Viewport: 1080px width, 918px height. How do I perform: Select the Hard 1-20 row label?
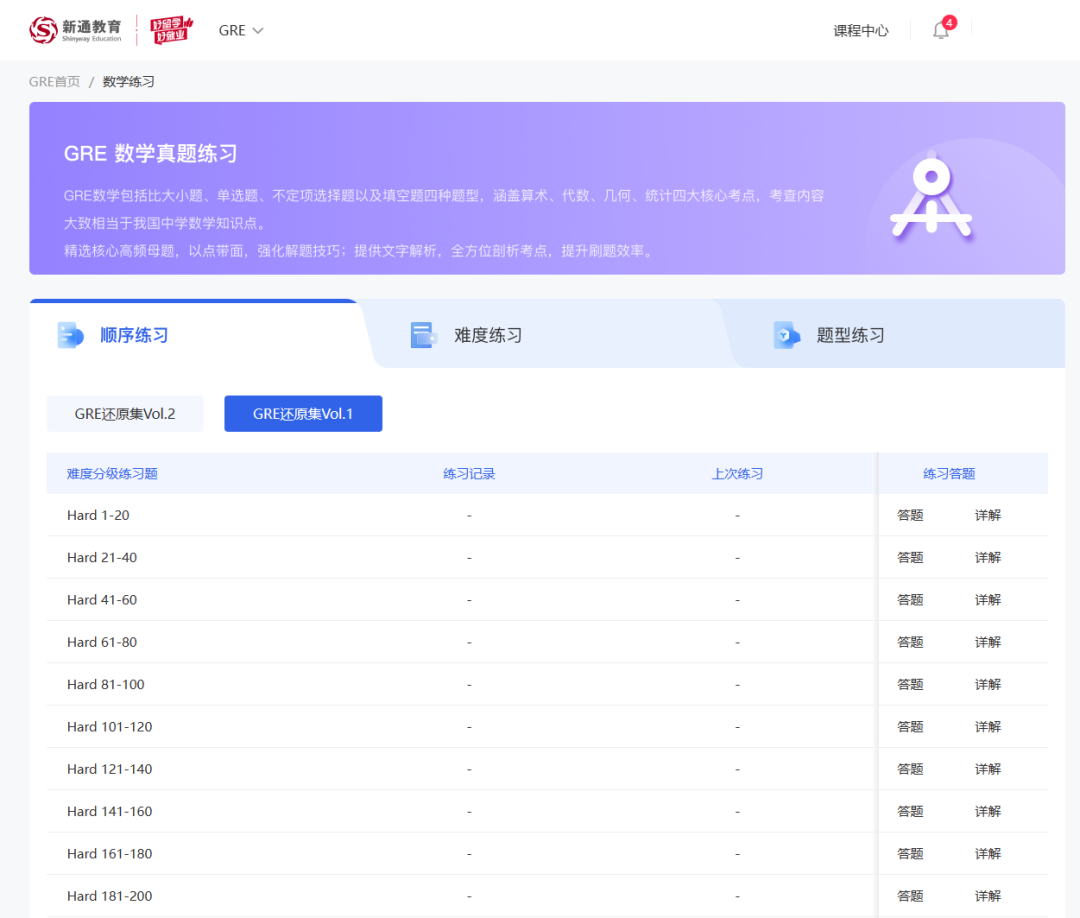click(x=98, y=515)
